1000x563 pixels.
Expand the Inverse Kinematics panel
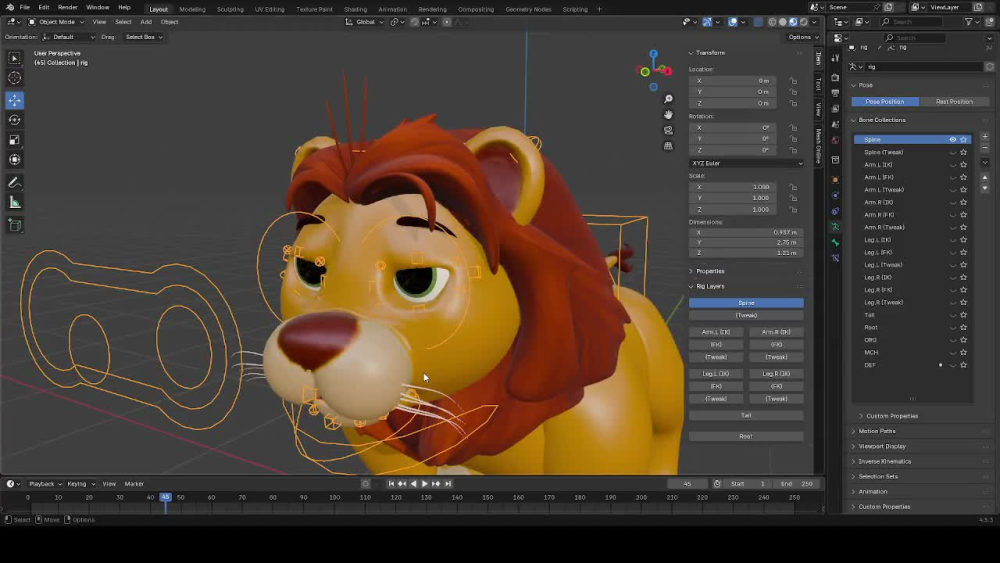pos(884,462)
